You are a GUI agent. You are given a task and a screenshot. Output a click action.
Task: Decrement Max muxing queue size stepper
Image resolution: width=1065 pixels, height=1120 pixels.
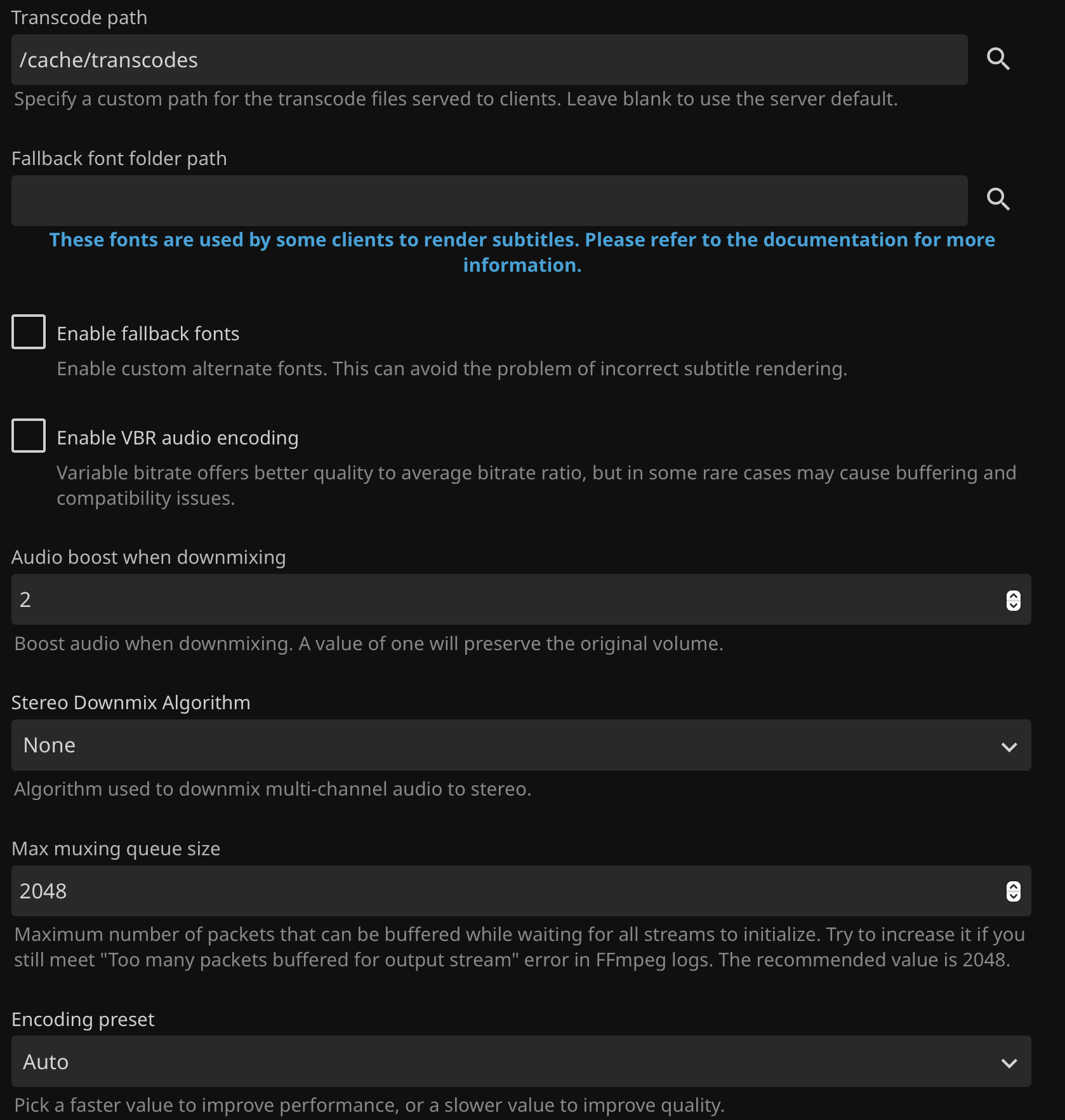pos(1014,897)
